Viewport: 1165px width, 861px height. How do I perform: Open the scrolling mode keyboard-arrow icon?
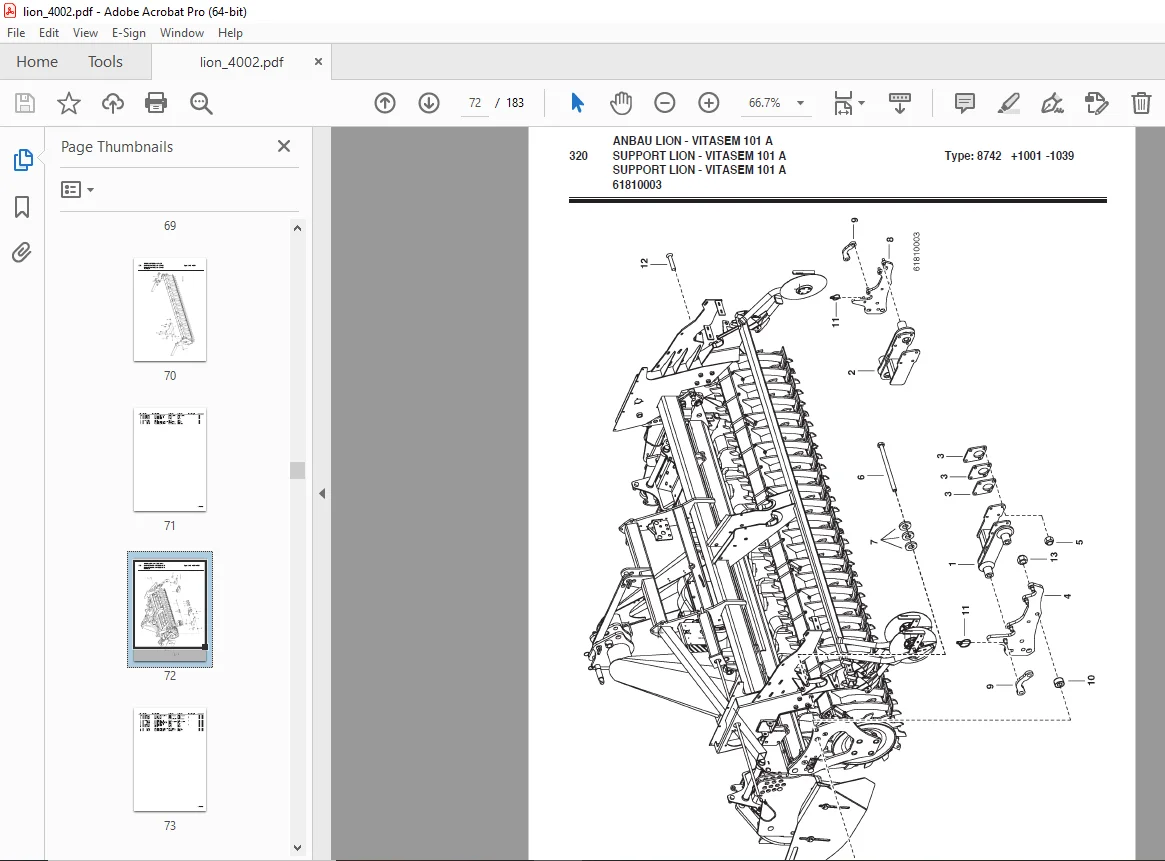[900, 103]
